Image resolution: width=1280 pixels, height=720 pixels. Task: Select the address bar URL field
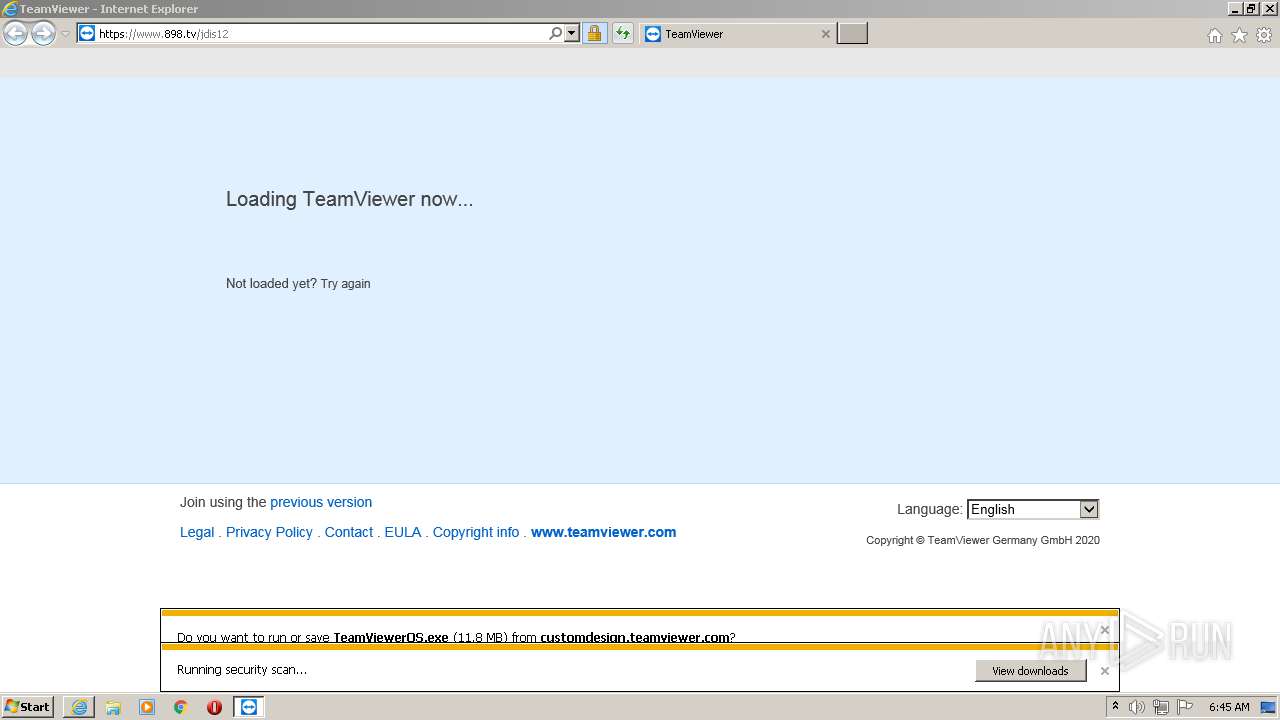click(x=320, y=33)
